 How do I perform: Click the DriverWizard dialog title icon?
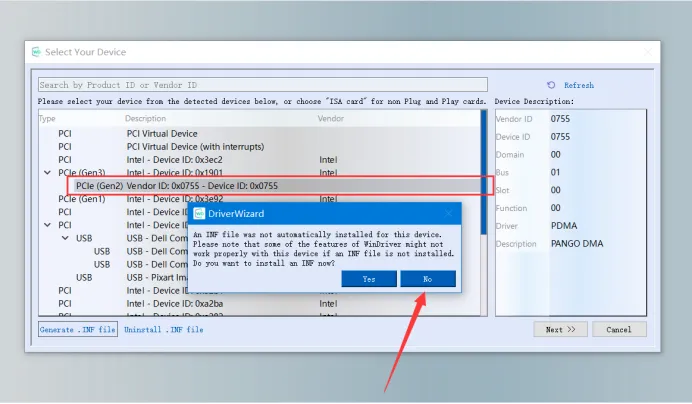[200, 213]
